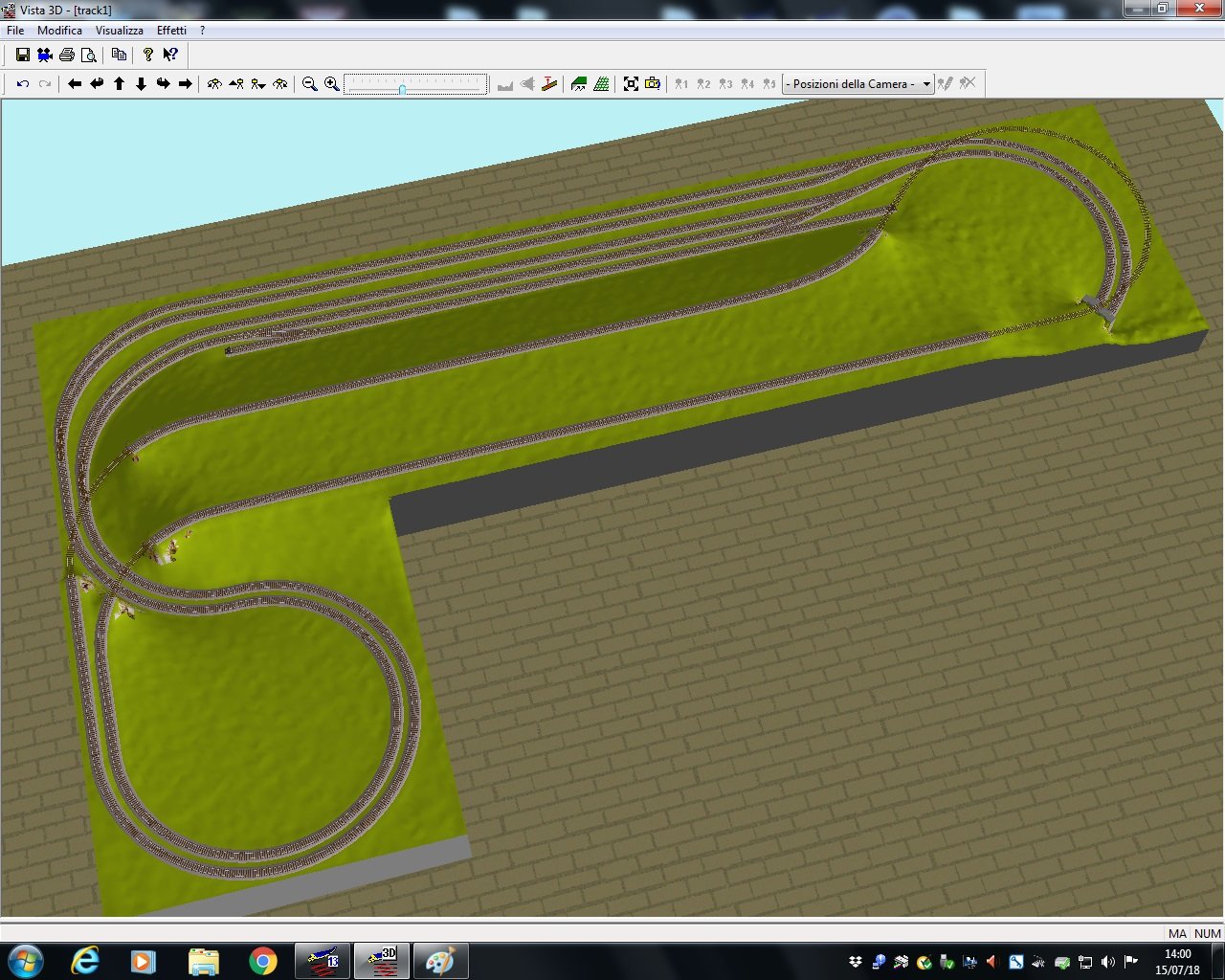
Task: Click the fit-to-view frame icon
Action: coord(631,84)
